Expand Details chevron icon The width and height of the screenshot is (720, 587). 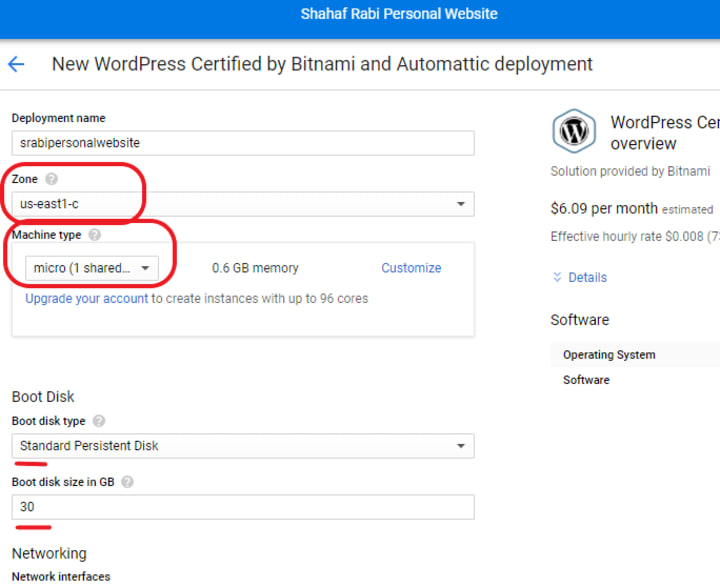tap(557, 277)
